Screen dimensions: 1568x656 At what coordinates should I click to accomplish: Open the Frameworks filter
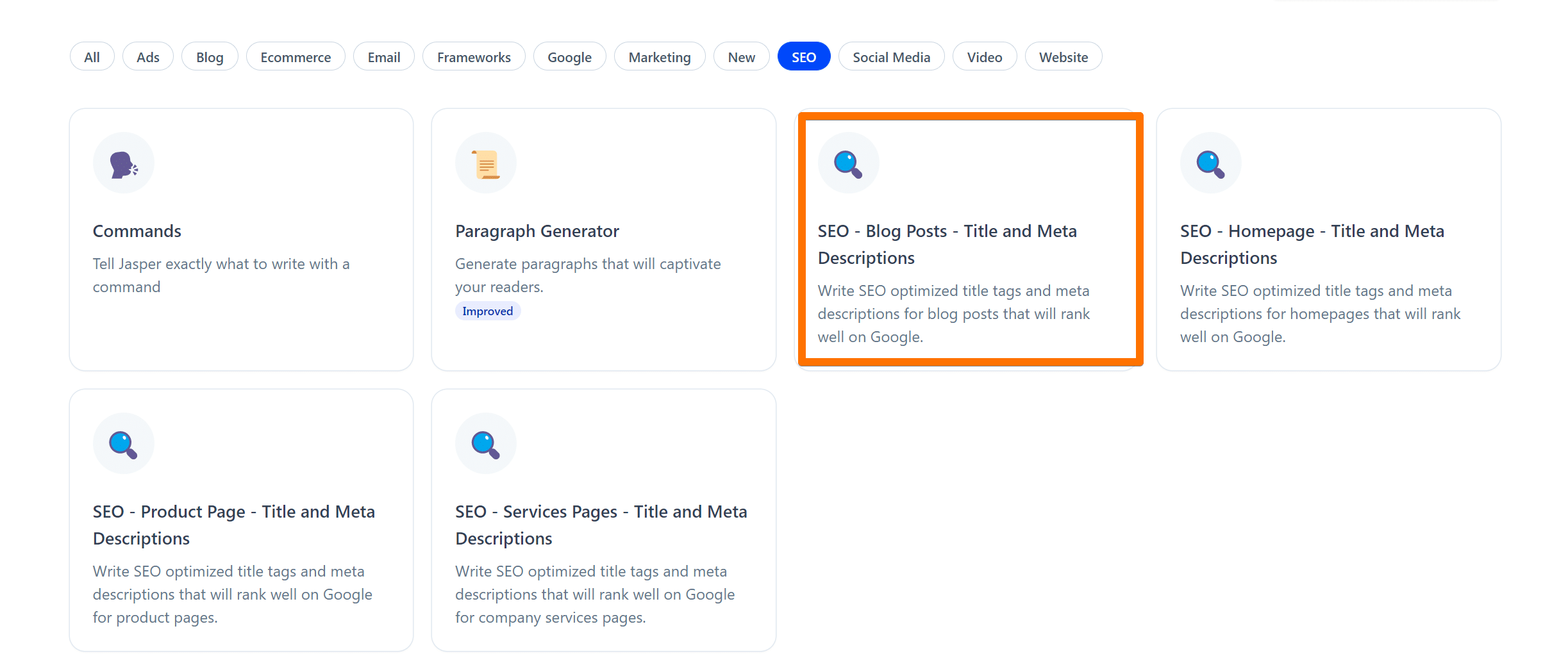pyautogui.click(x=474, y=57)
